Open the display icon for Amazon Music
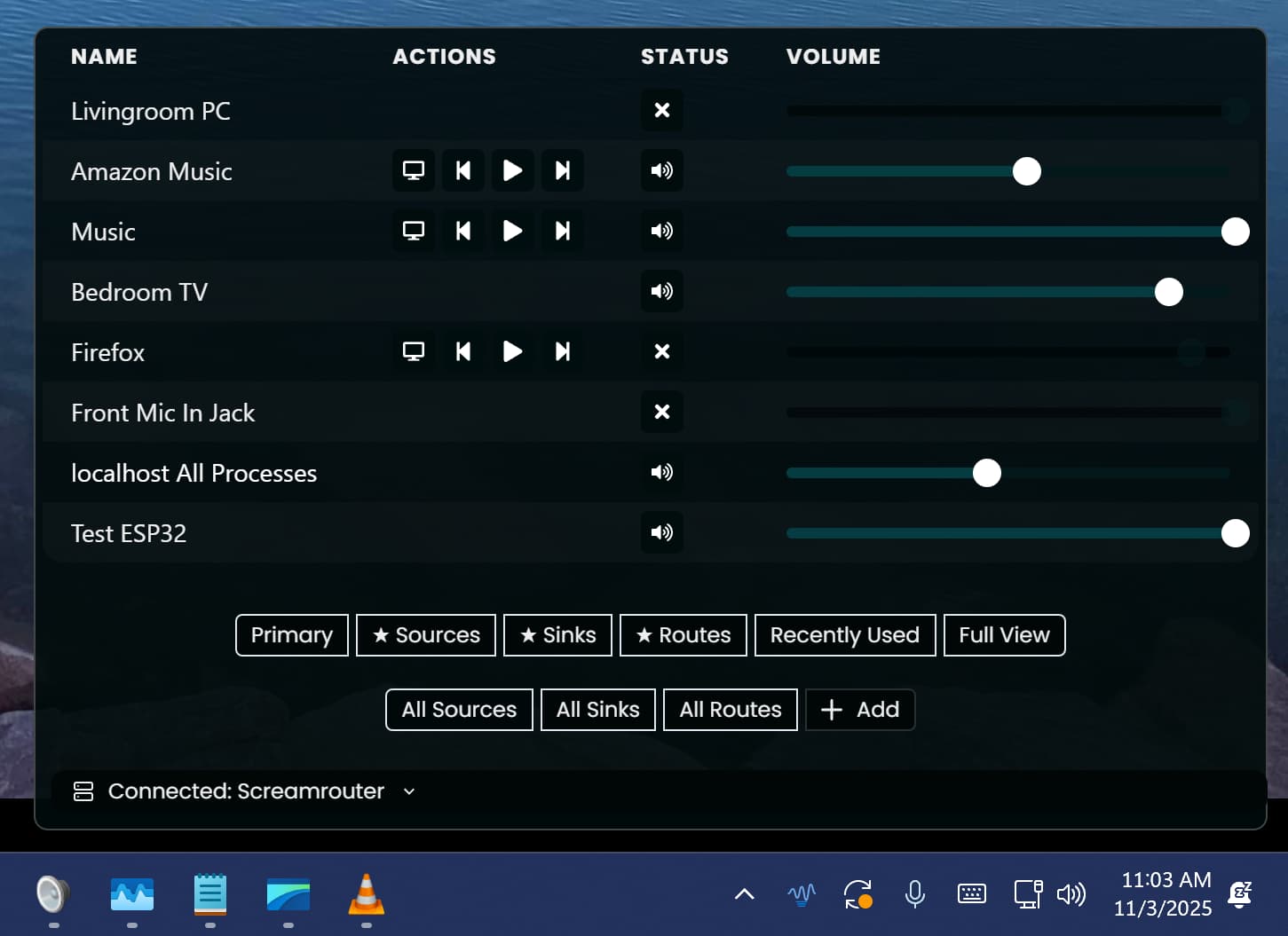 (x=414, y=170)
